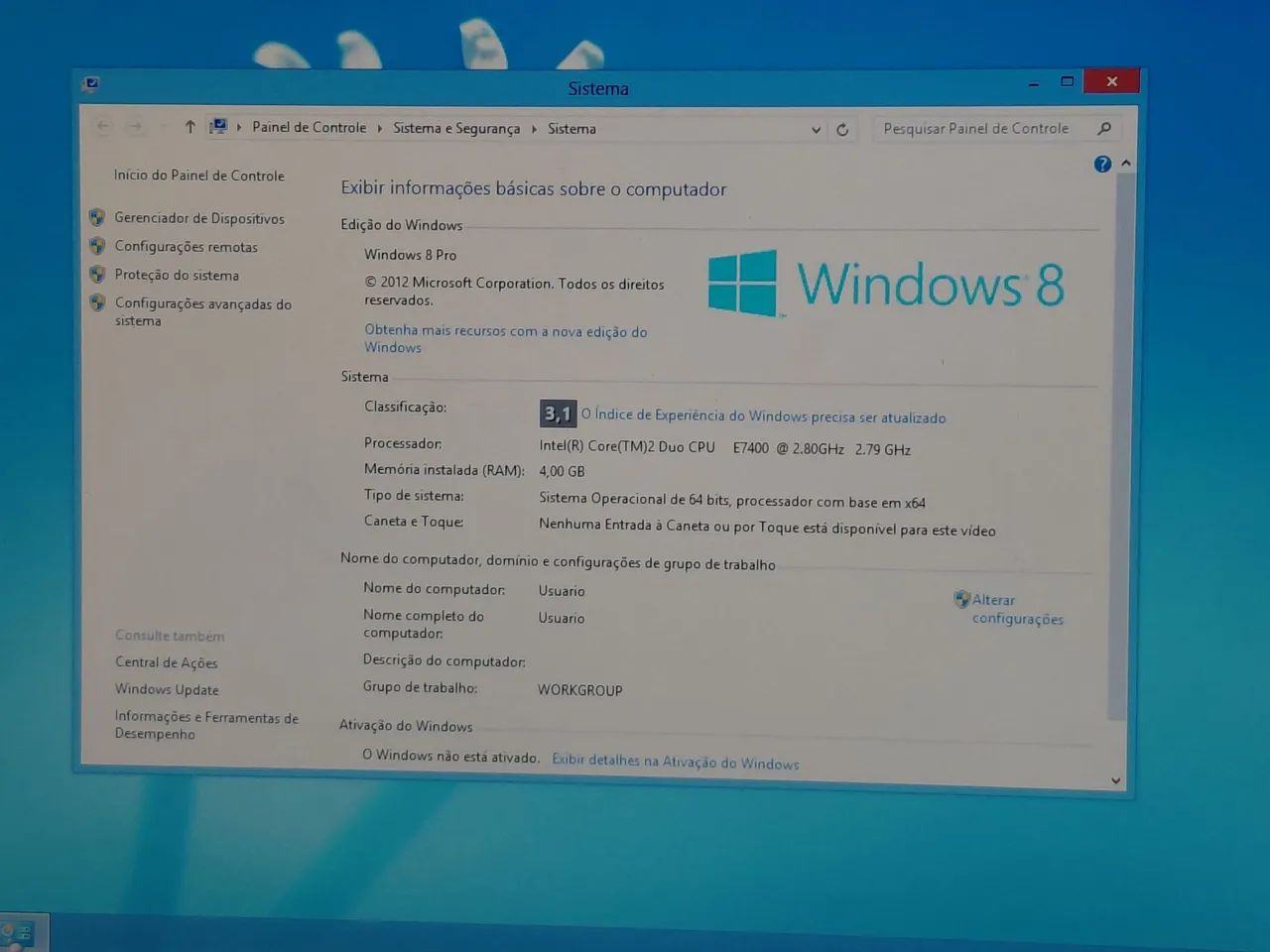Click Alterar configurações link
Viewport: 1270px width, 952px height.
coord(1017,609)
